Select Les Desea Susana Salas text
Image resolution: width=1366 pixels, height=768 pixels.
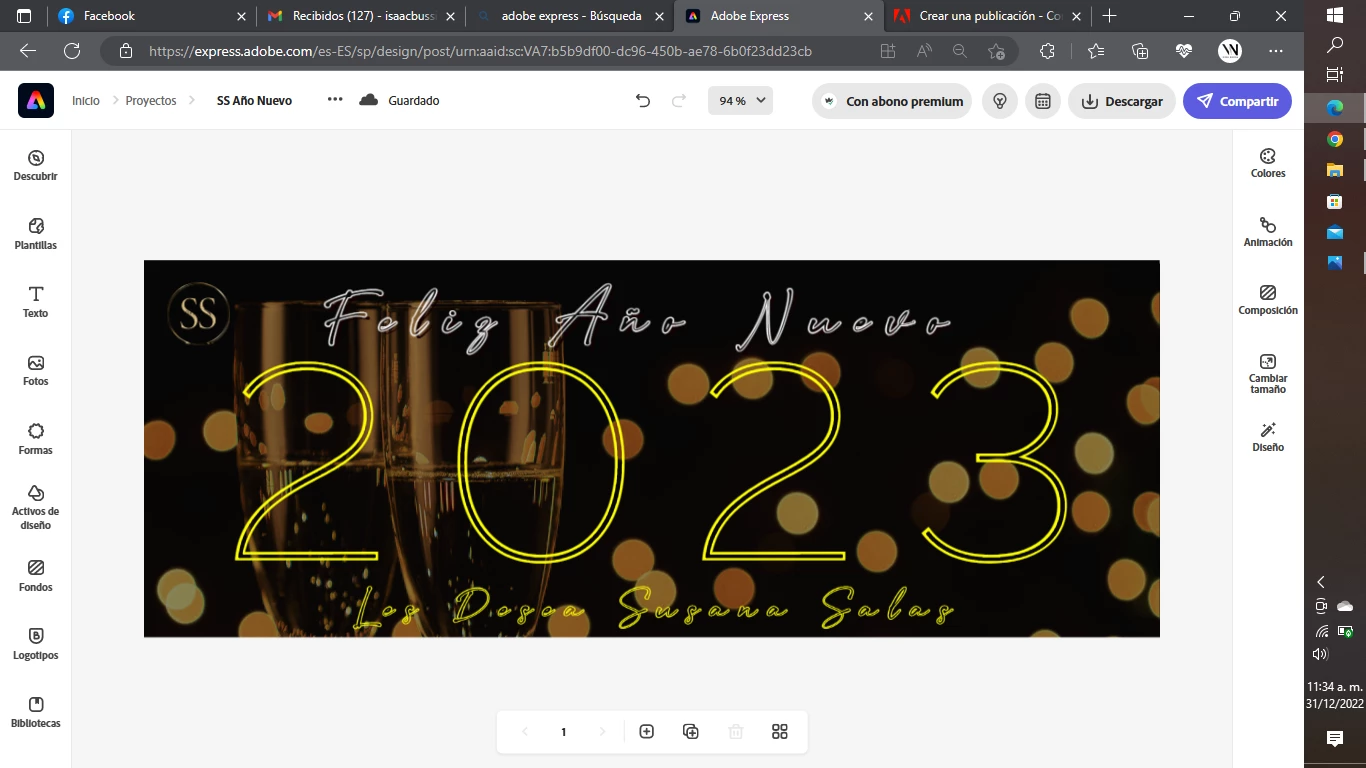click(655, 606)
